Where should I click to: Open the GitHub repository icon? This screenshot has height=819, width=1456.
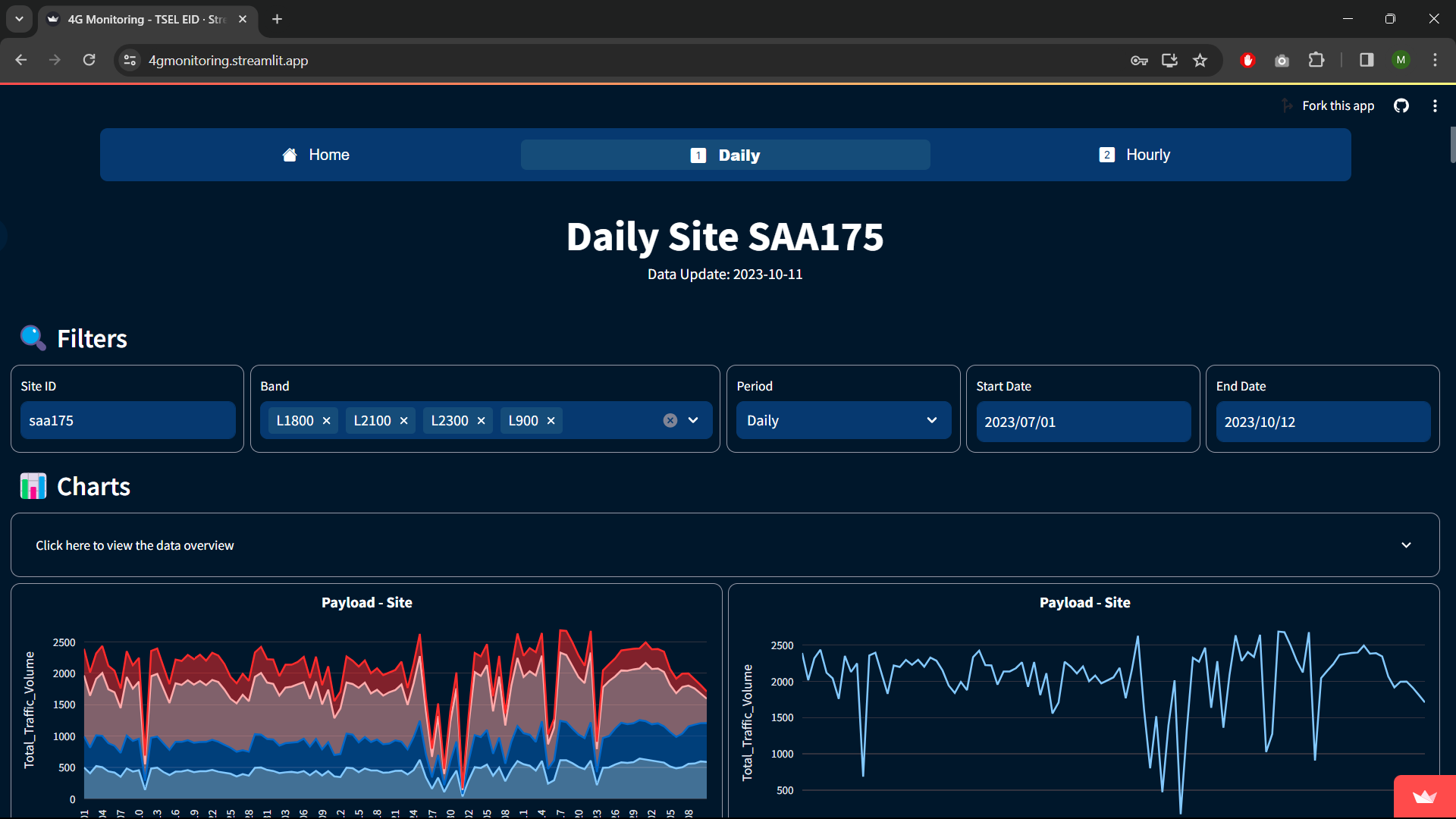[1401, 106]
